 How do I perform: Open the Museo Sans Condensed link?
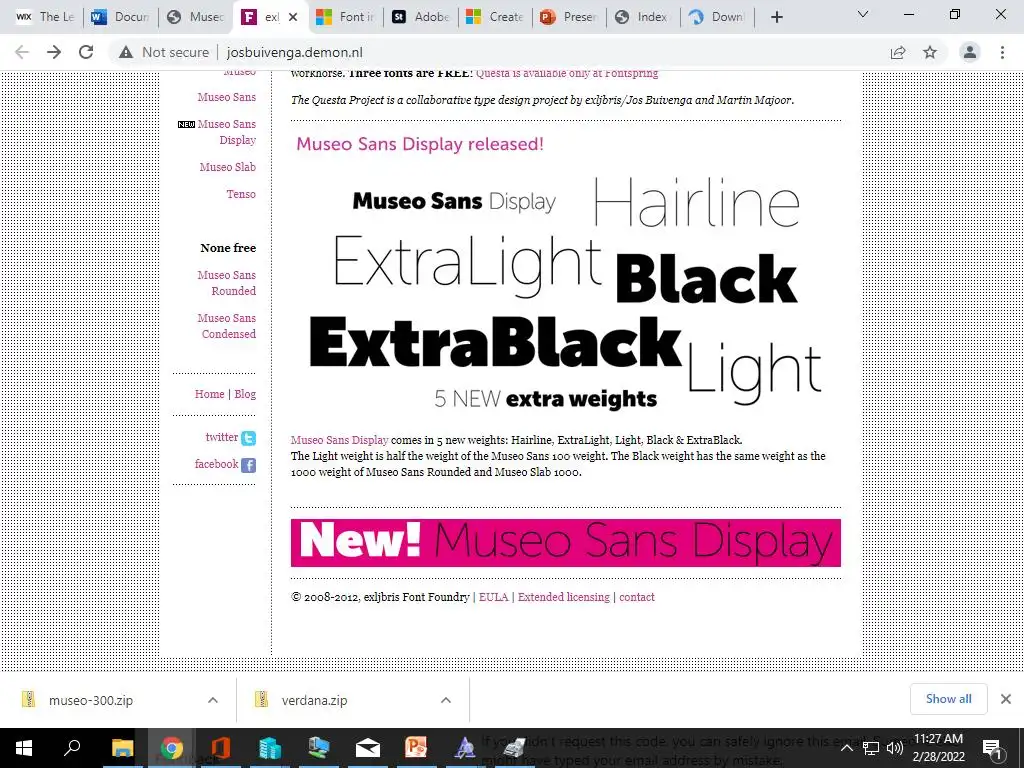[x=227, y=326]
